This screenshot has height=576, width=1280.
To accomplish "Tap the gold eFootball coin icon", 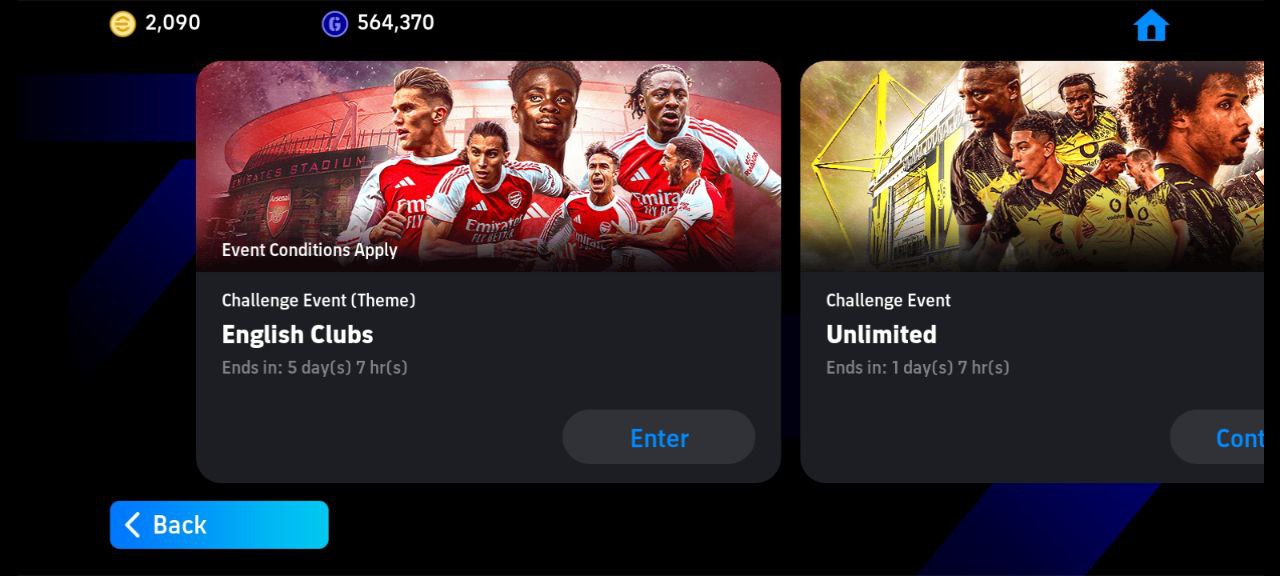I will pyautogui.click(x=122, y=24).
